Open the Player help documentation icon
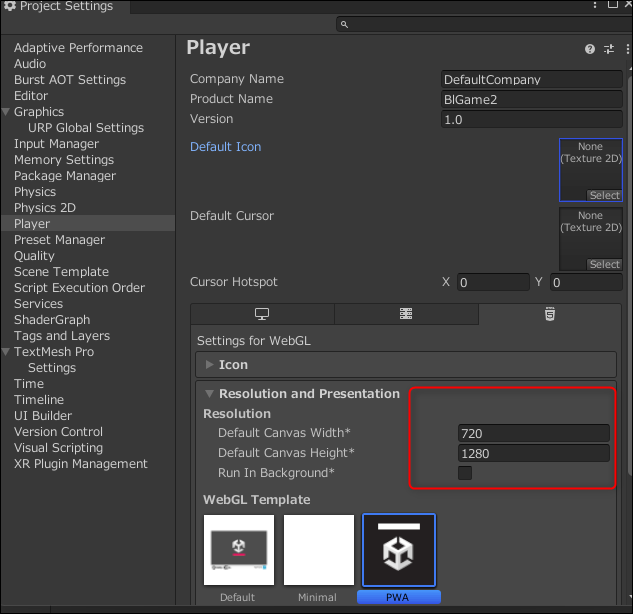The image size is (633, 614). 589,49
